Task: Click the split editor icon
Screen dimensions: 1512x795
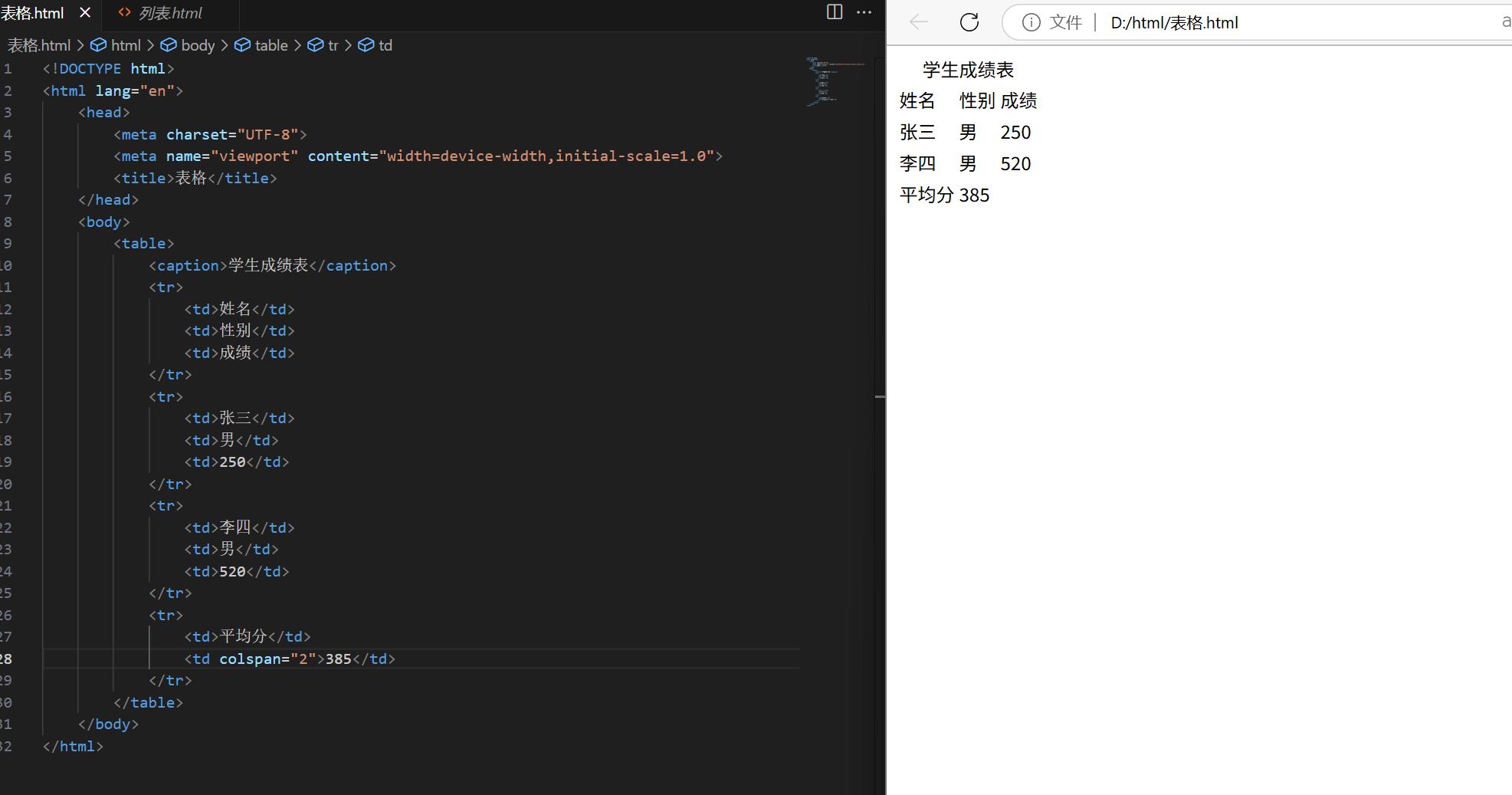Action: click(x=835, y=12)
